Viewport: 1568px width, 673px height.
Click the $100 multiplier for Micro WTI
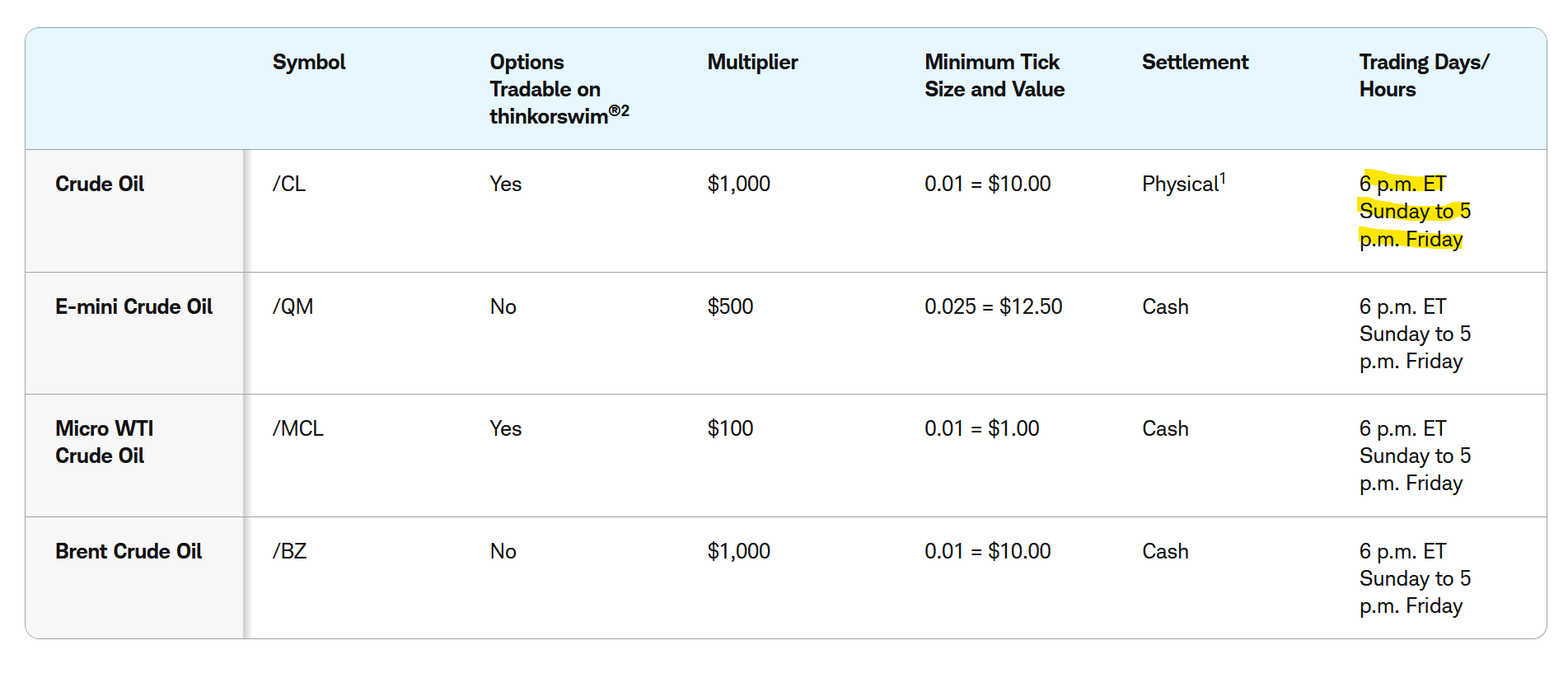(730, 428)
